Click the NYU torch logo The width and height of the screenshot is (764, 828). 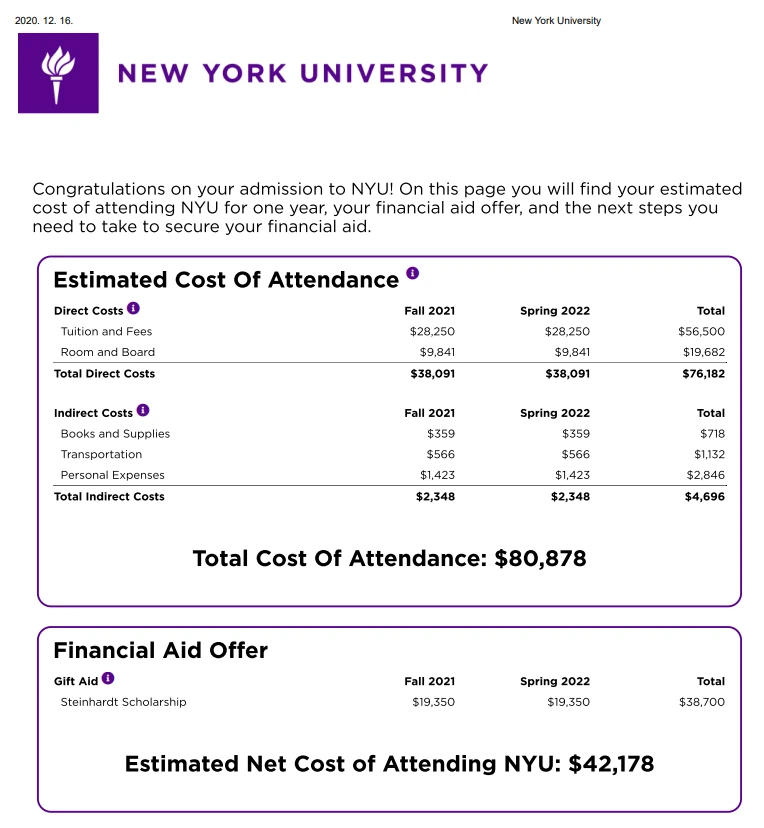pyautogui.click(x=58, y=73)
